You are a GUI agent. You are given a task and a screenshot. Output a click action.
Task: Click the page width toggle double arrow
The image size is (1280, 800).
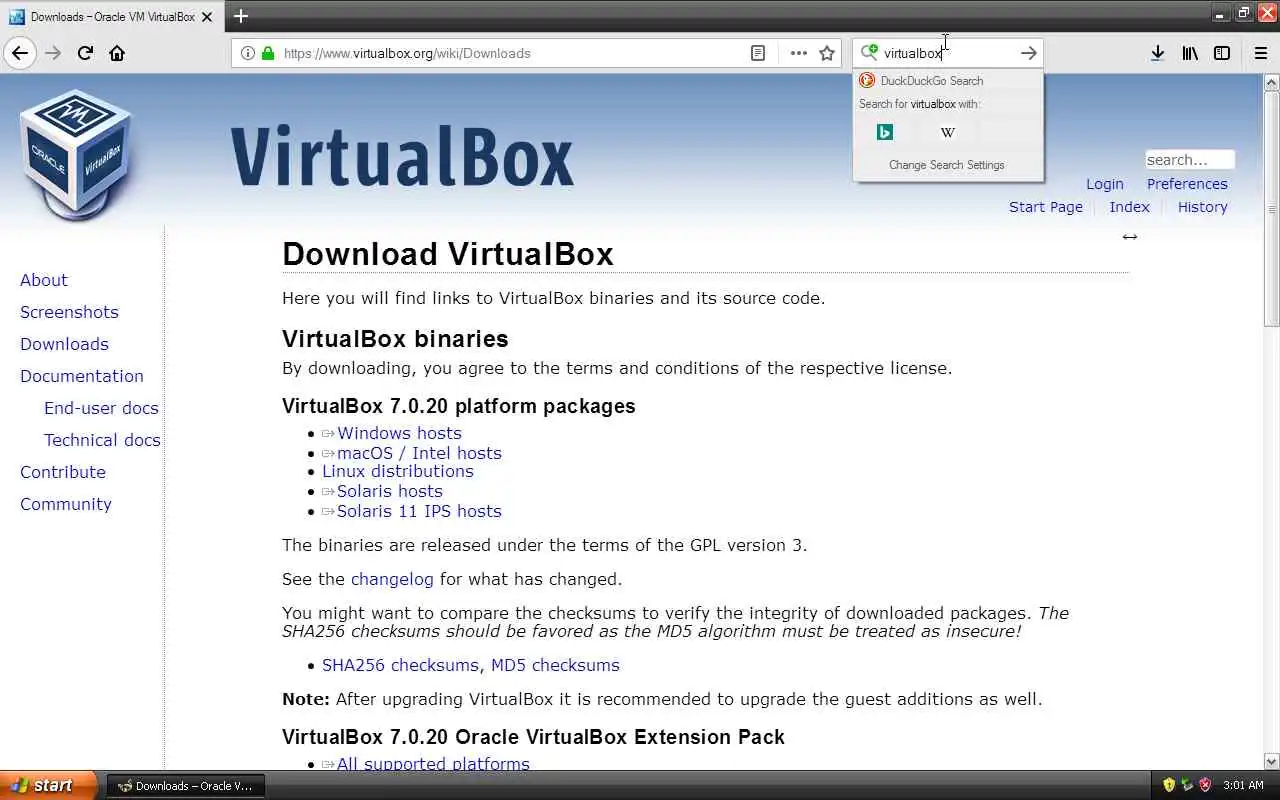pyautogui.click(x=1130, y=237)
